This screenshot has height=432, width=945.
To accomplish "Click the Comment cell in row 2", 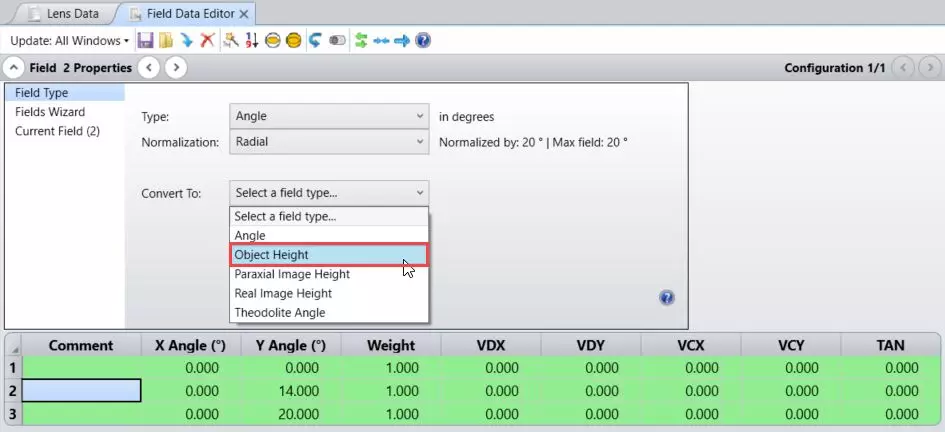I will point(81,391).
